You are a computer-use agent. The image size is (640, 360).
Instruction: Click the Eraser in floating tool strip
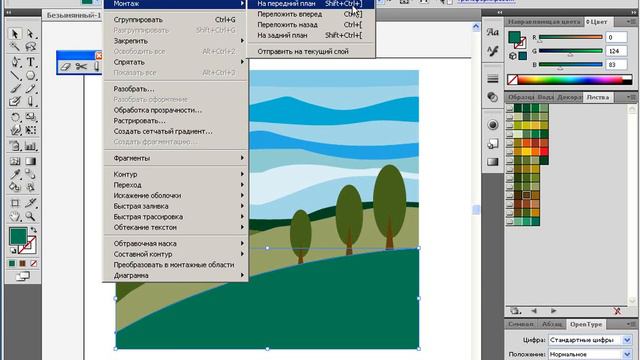tap(66, 67)
